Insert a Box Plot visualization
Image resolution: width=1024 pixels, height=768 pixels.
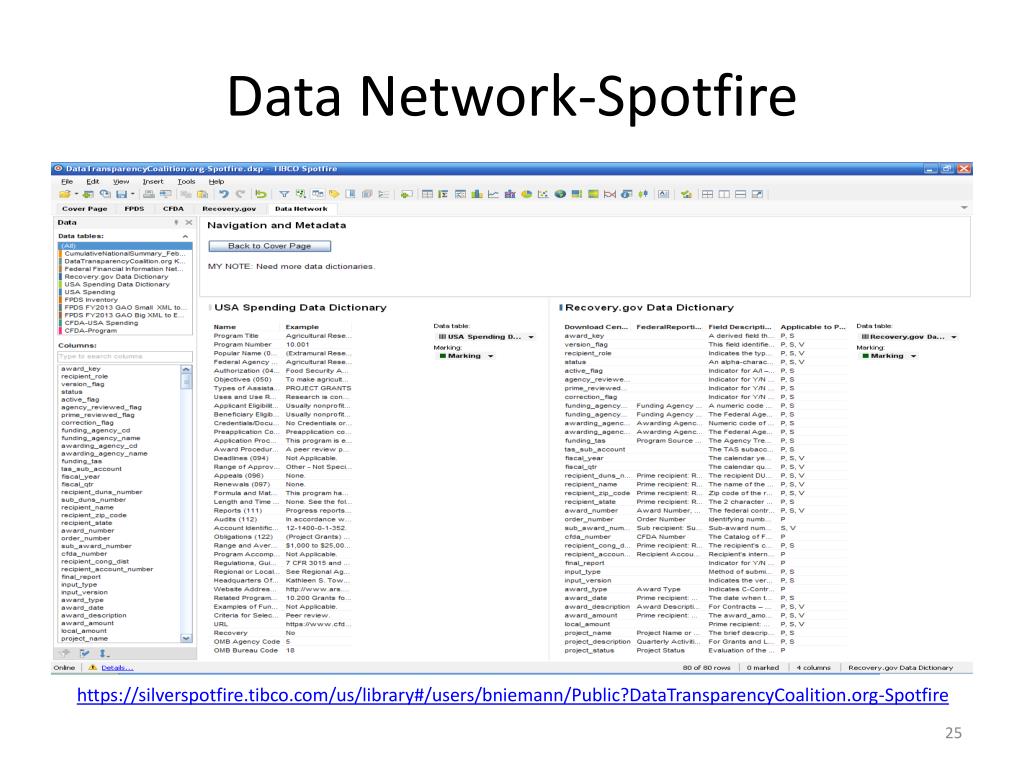(x=643, y=194)
